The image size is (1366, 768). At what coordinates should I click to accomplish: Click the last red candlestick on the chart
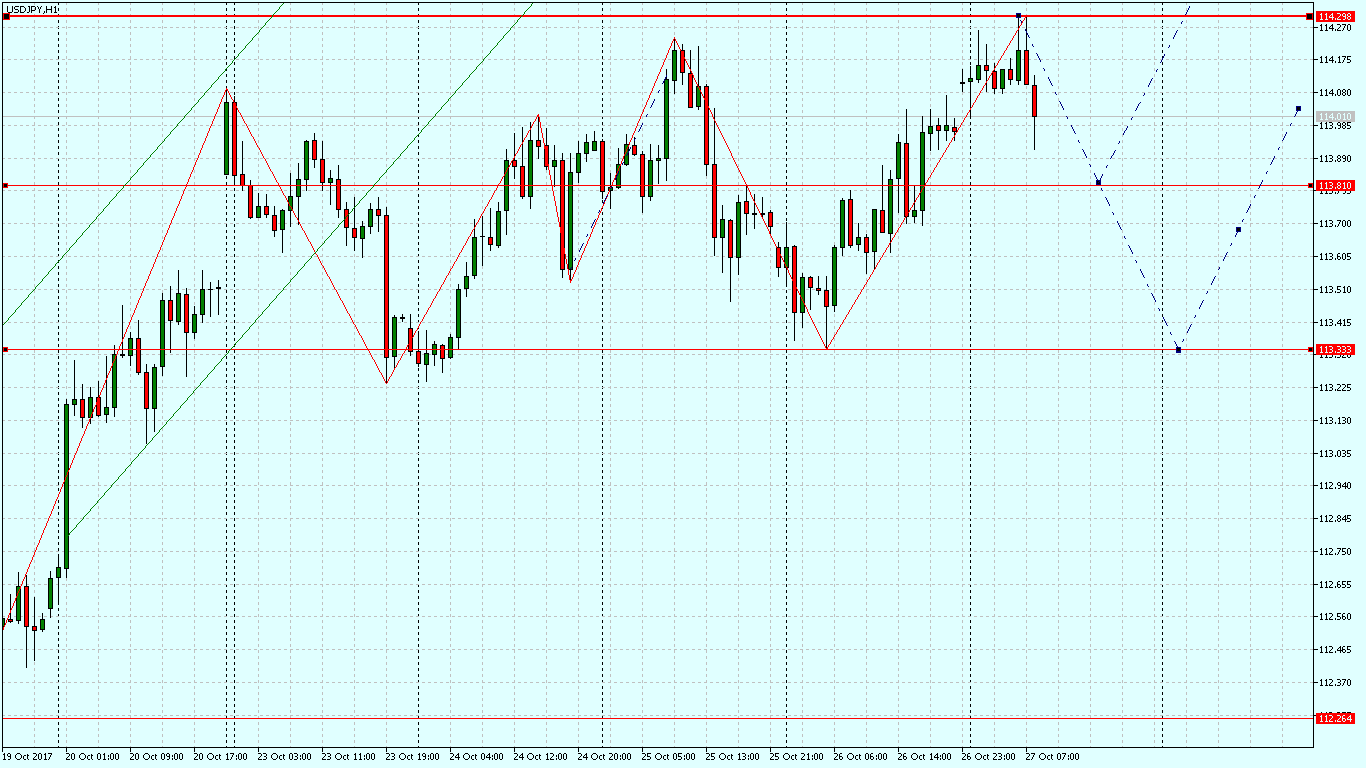click(1034, 101)
